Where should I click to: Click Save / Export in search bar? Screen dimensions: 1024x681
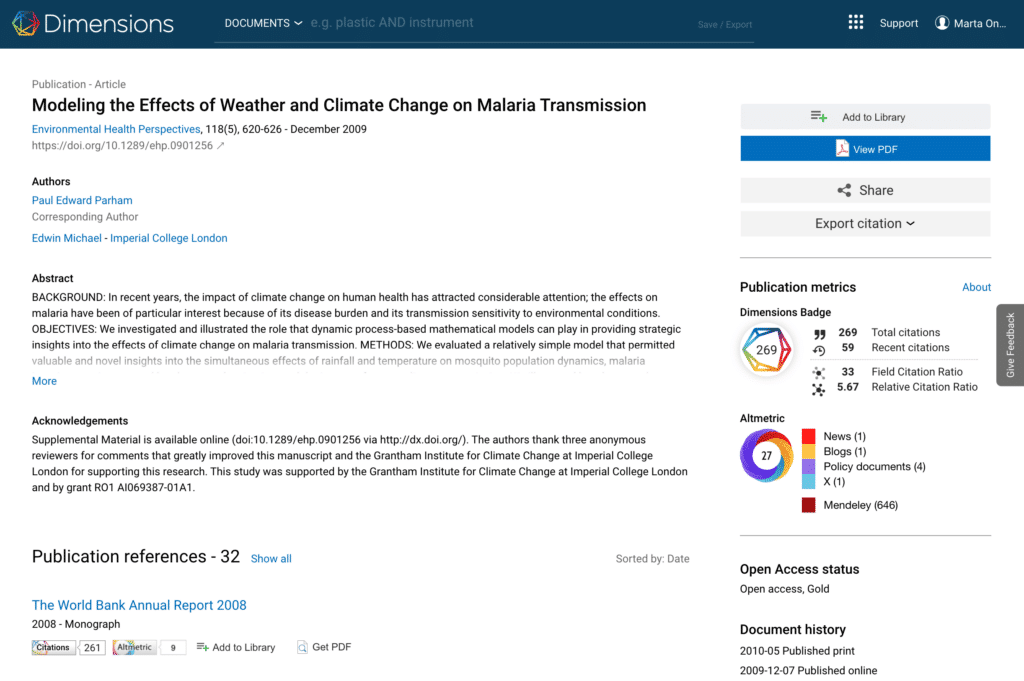click(724, 25)
